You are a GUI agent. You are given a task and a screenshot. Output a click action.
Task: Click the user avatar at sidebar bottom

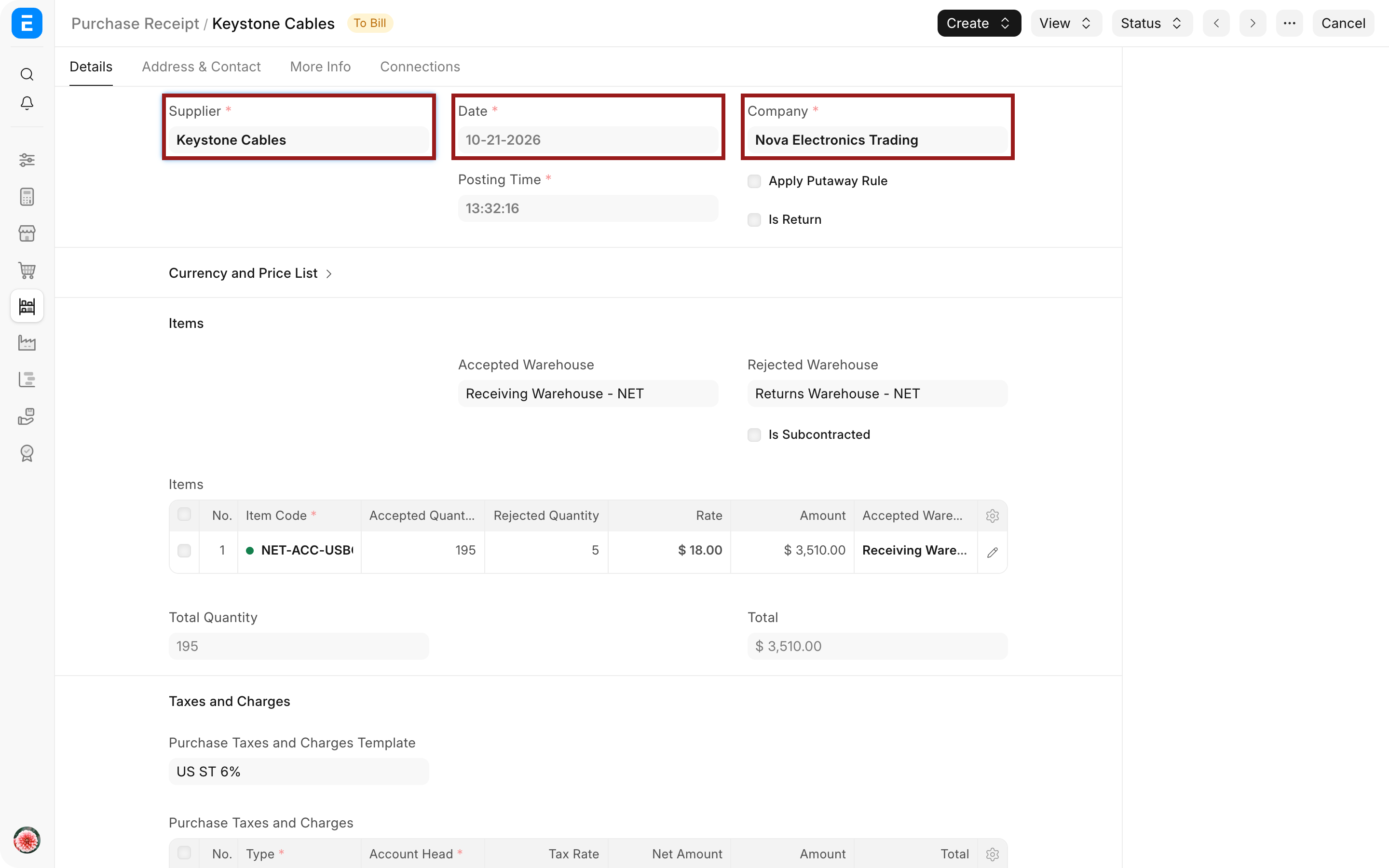tap(27, 840)
